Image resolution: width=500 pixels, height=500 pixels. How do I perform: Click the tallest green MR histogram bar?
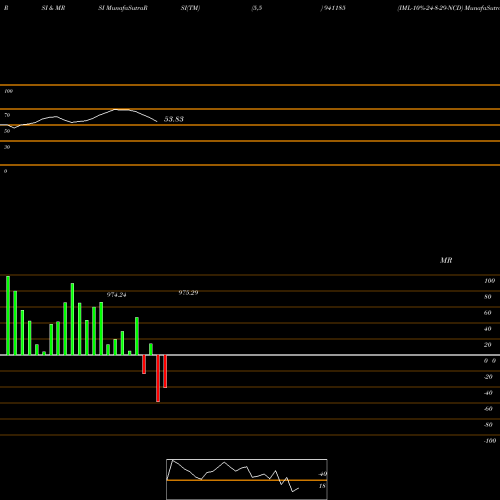(x=8, y=315)
